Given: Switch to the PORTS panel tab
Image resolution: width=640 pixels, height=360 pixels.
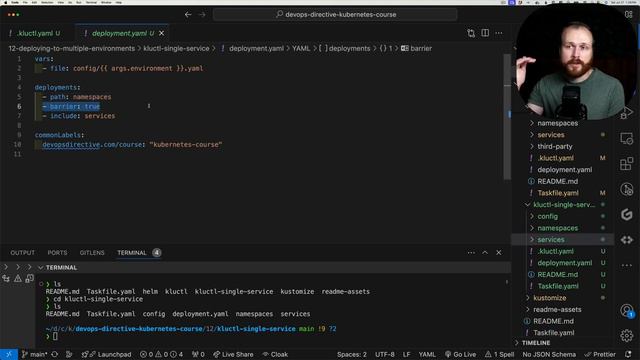Looking at the screenshot, I should [x=57, y=253].
